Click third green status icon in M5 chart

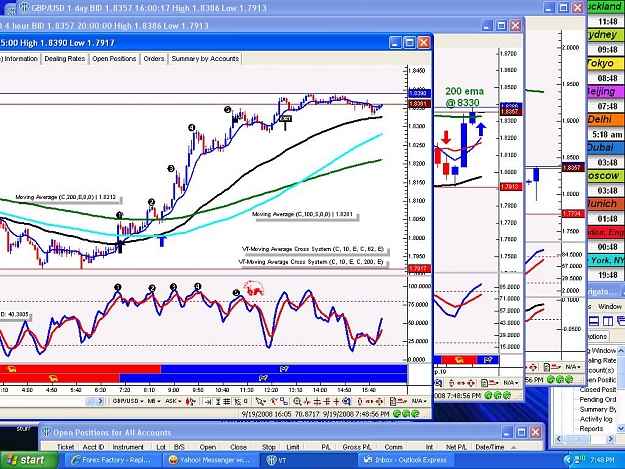pyautogui.click(x=415, y=414)
